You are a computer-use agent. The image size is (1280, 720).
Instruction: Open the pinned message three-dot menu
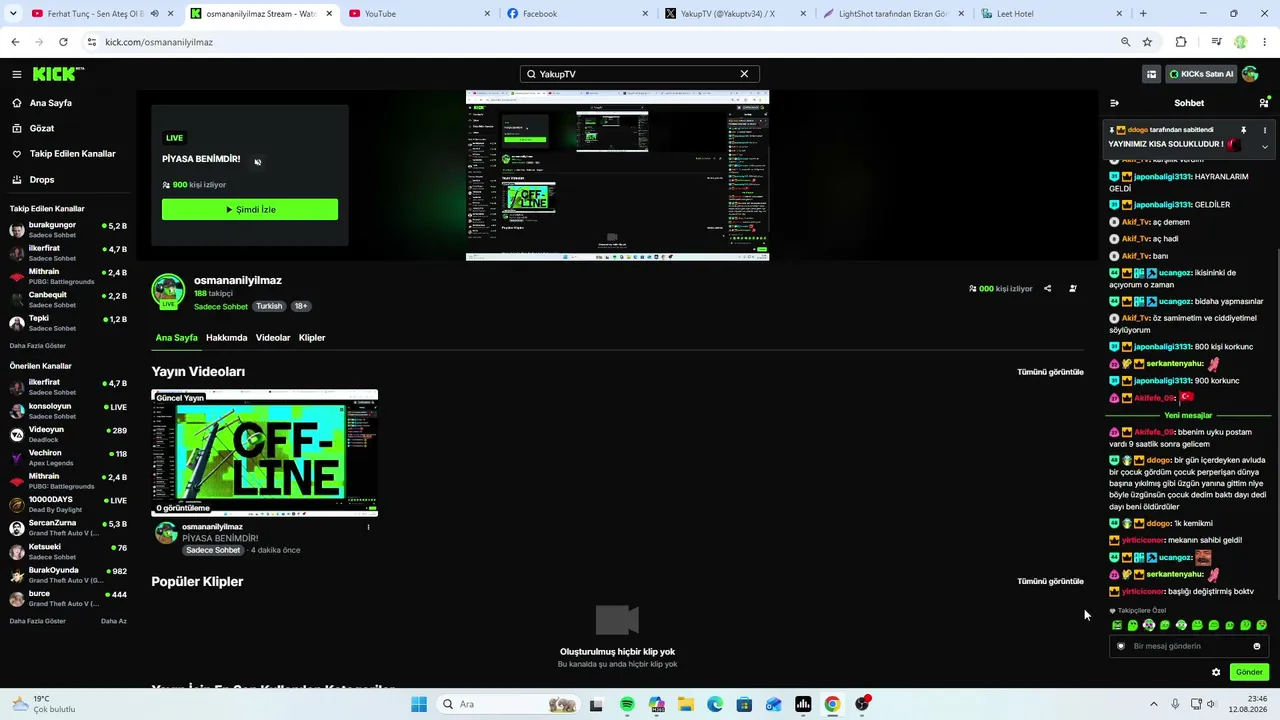point(1265,130)
